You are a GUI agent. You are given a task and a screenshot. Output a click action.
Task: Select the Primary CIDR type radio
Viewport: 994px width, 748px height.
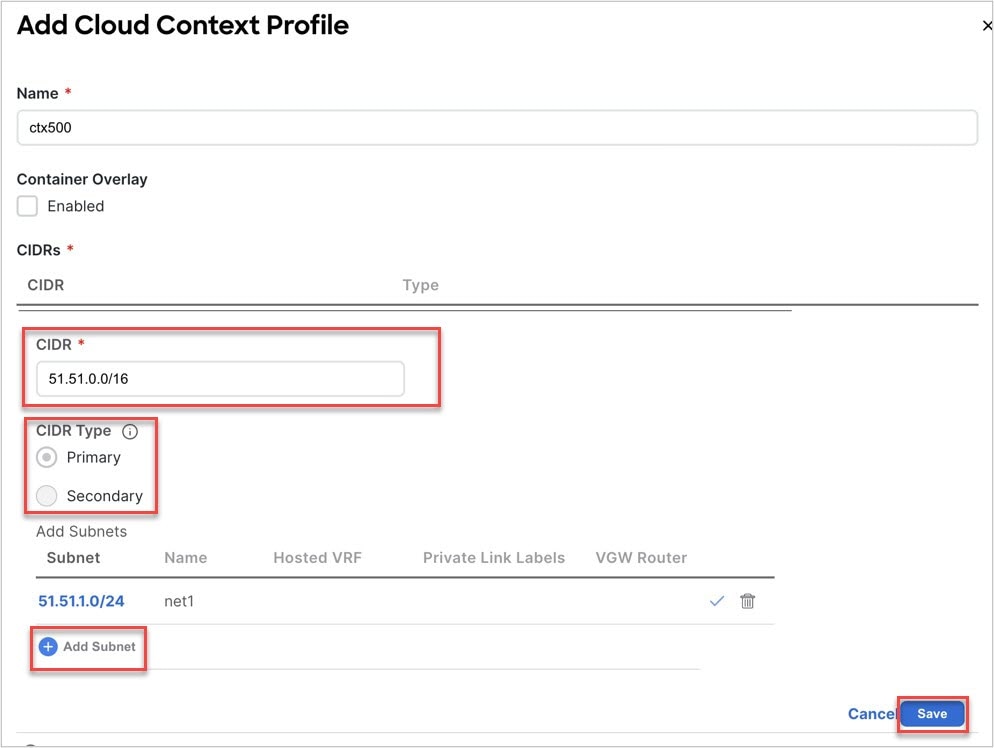tap(47, 457)
